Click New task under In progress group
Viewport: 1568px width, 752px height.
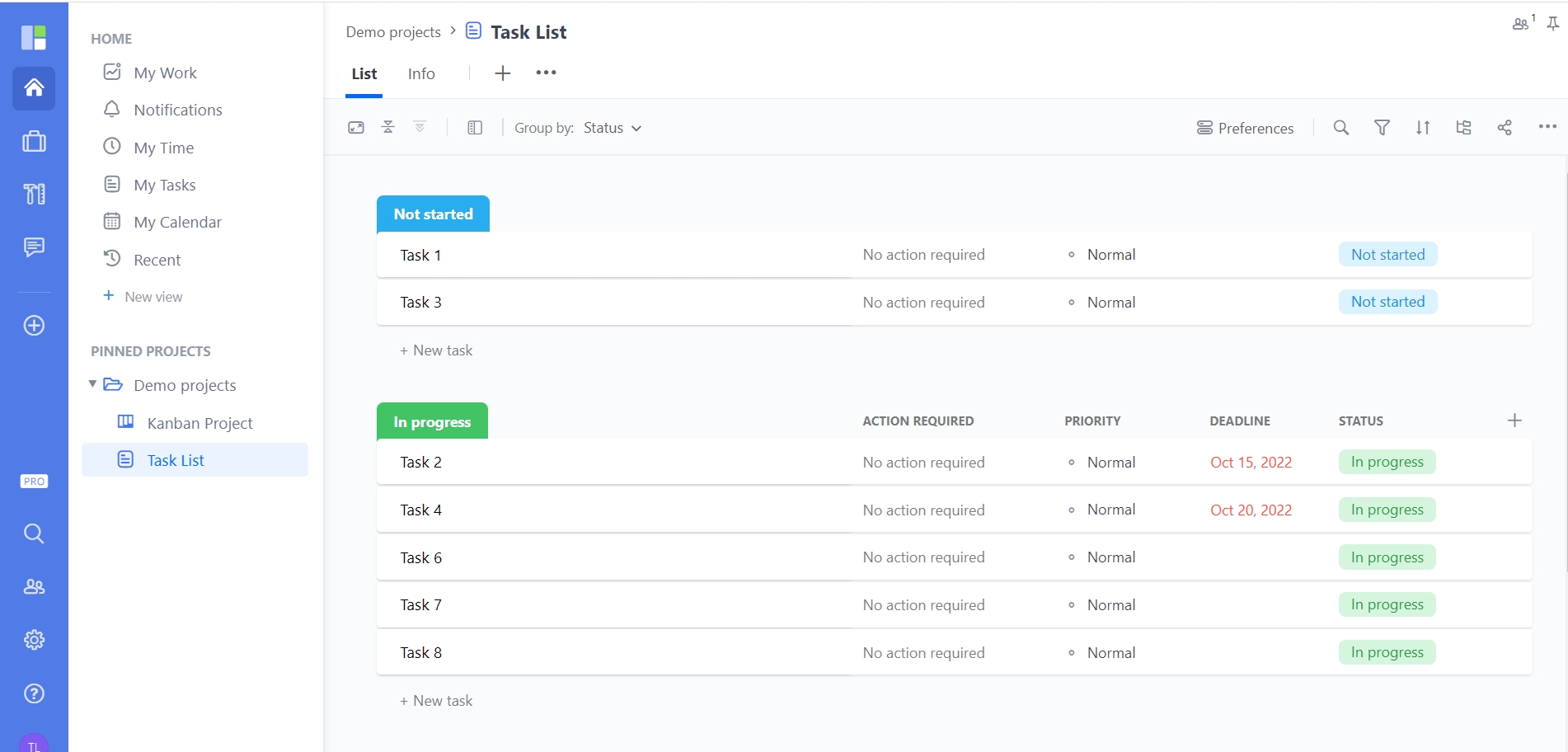[x=437, y=701]
